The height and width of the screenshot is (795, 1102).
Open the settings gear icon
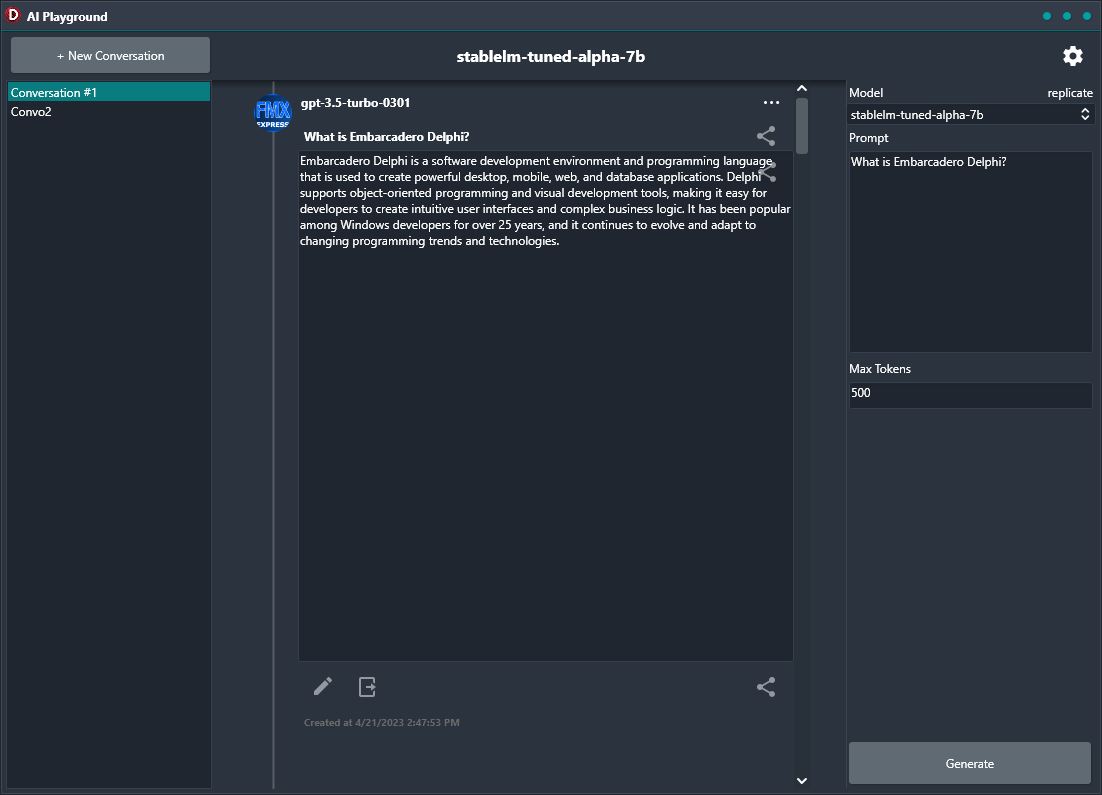(1072, 56)
